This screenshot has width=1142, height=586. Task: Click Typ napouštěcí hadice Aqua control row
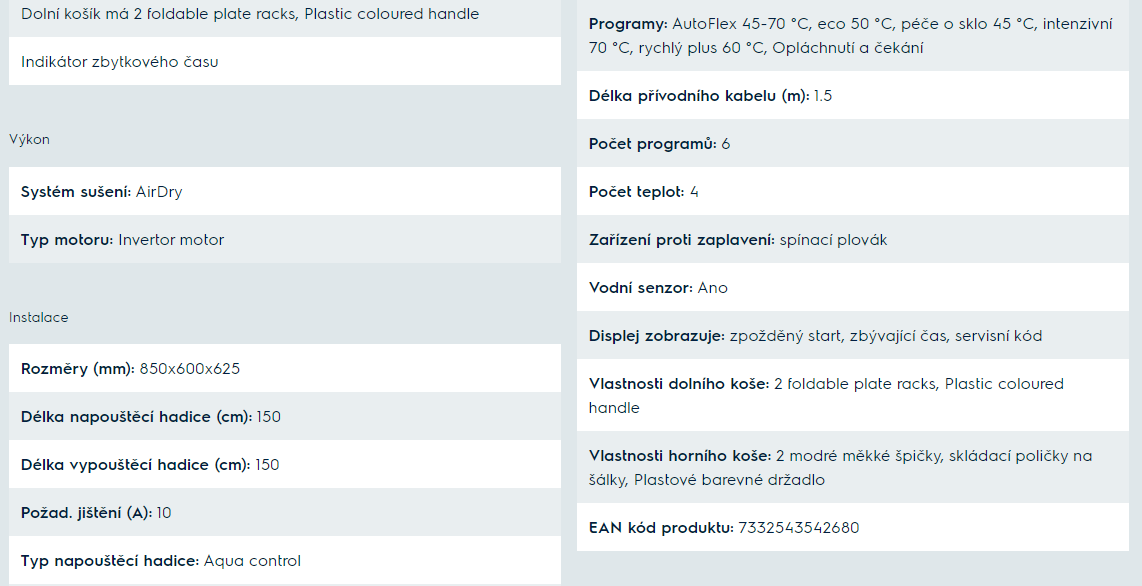285,561
